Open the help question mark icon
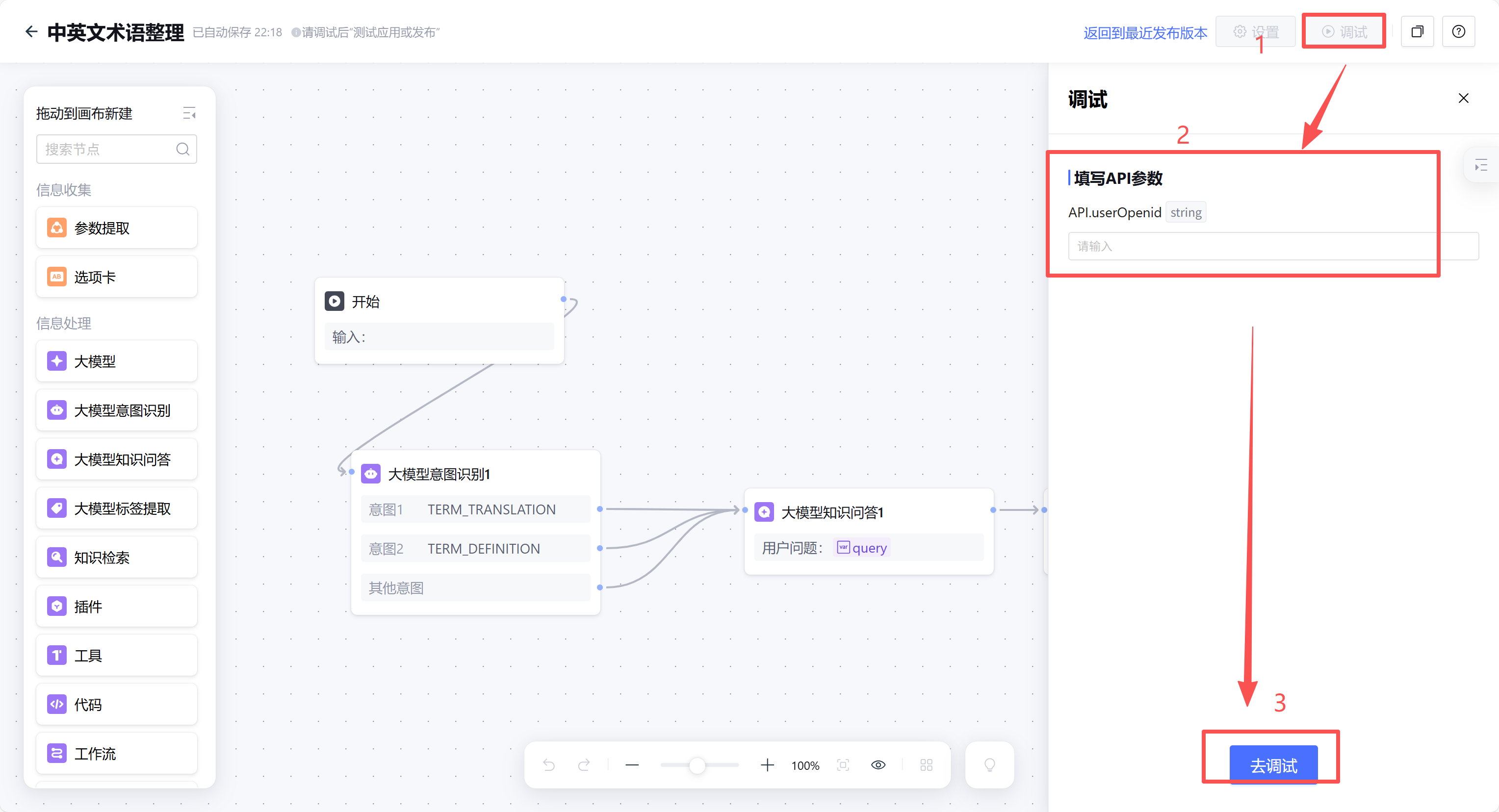The width and height of the screenshot is (1499, 812). tap(1458, 31)
